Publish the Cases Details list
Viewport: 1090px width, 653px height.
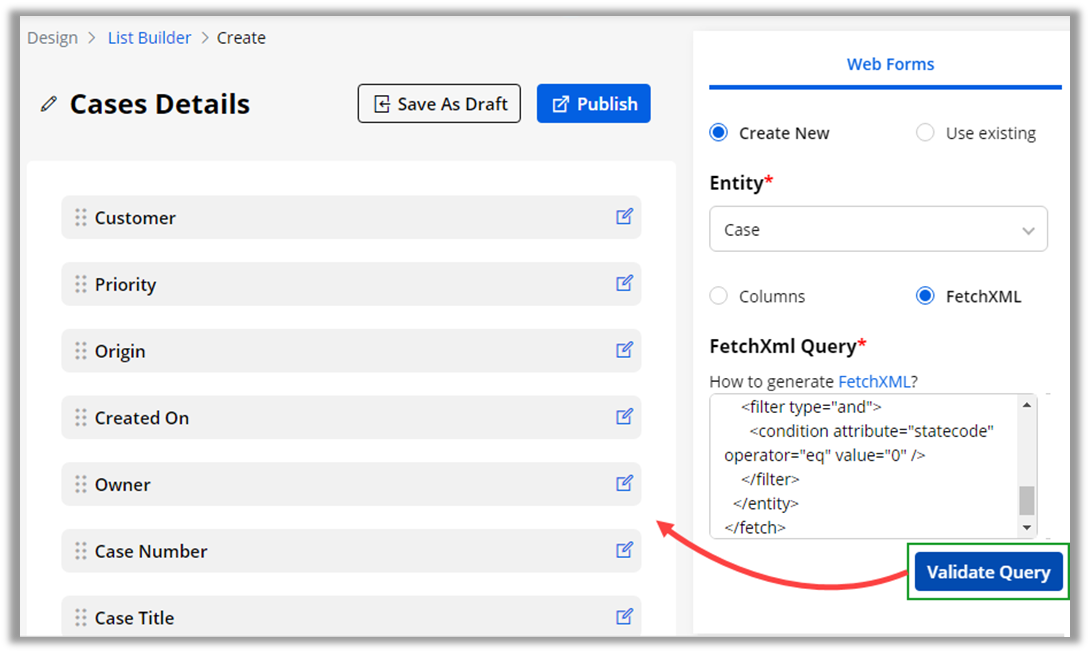594,104
